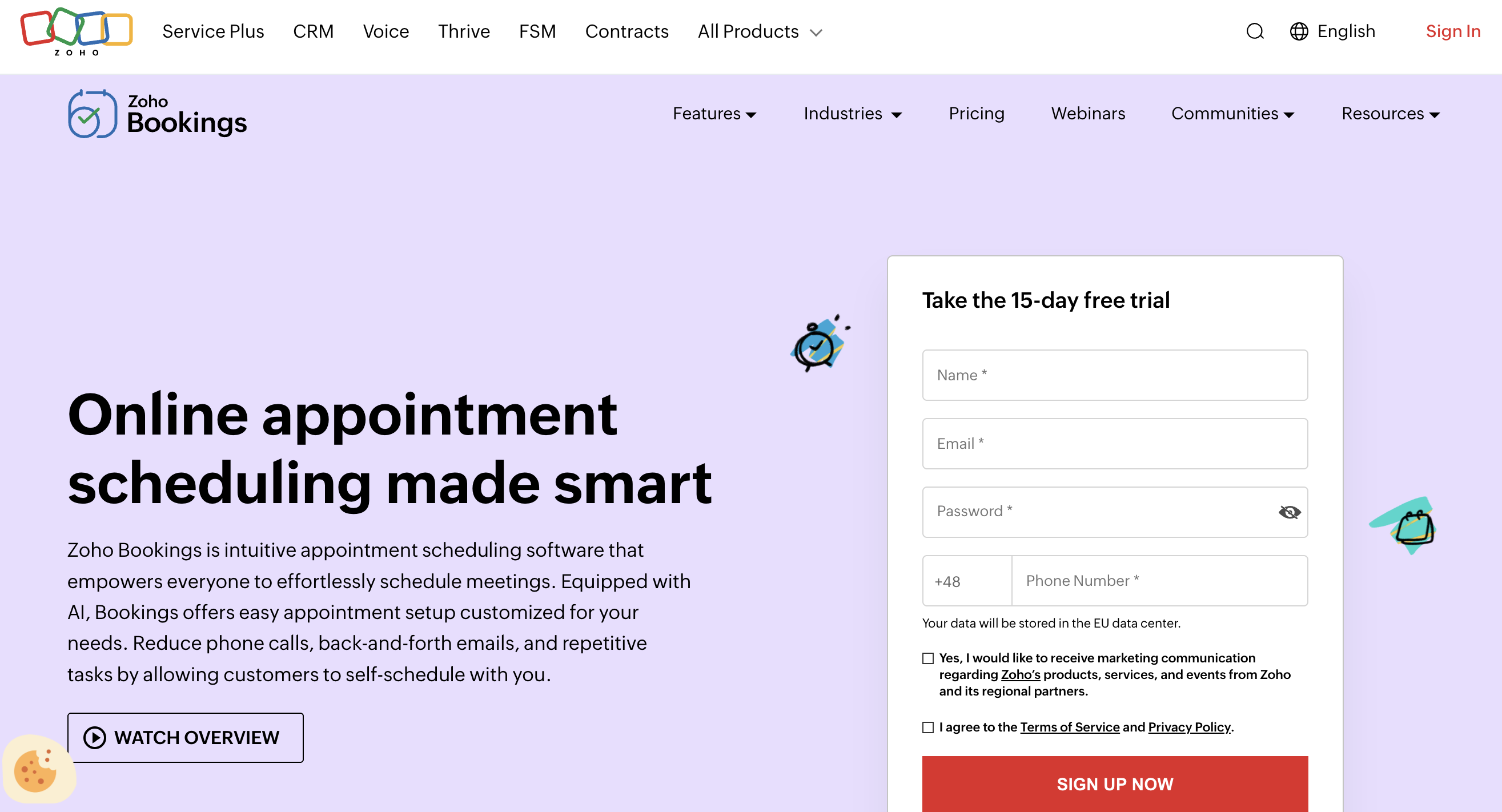1502x812 pixels.
Task: Show the password using the eye icon
Action: (1288, 512)
